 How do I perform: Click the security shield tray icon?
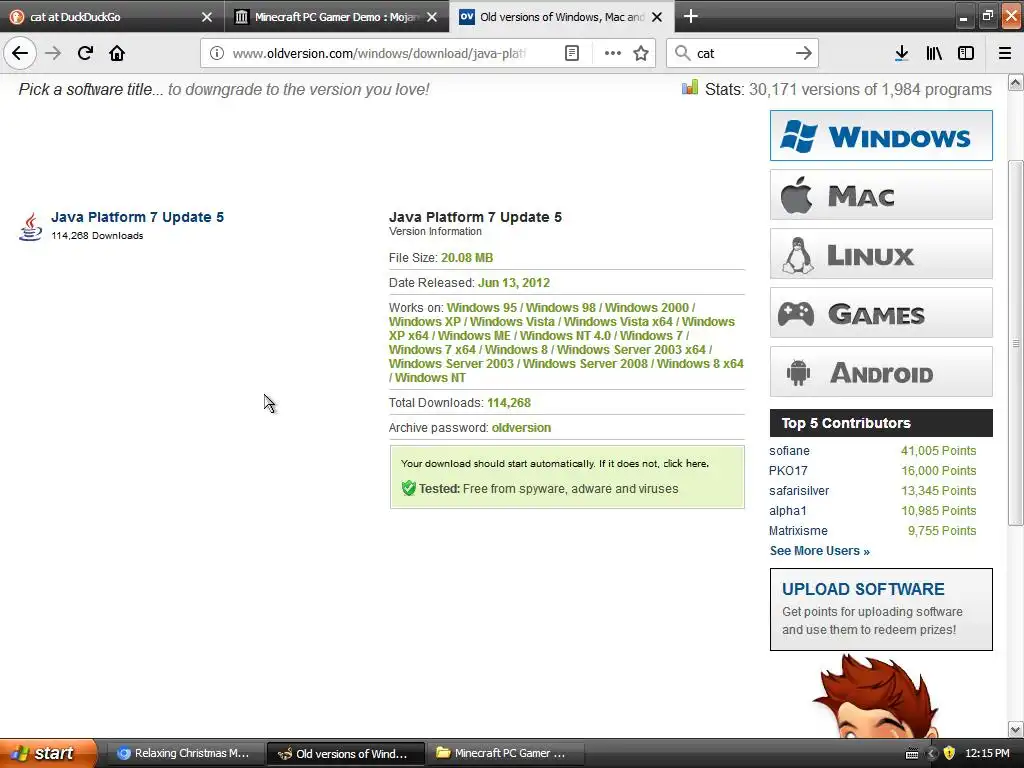pos(949,753)
